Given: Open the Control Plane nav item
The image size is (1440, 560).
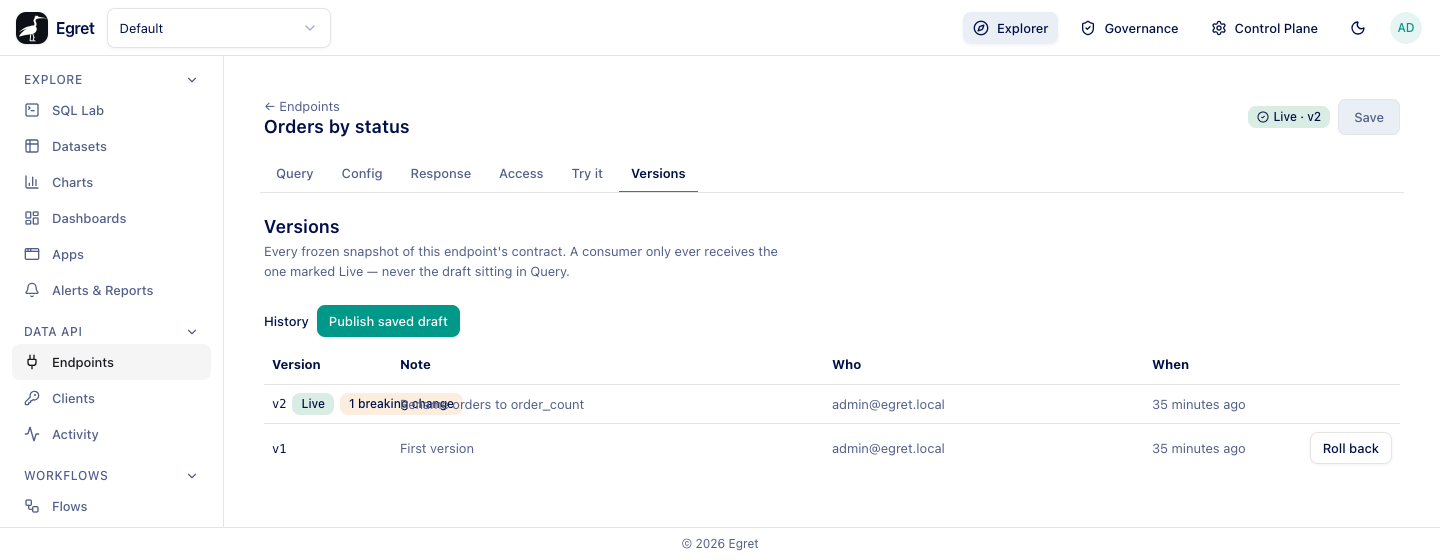Looking at the screenshot, I should (x=1264, y=28).
